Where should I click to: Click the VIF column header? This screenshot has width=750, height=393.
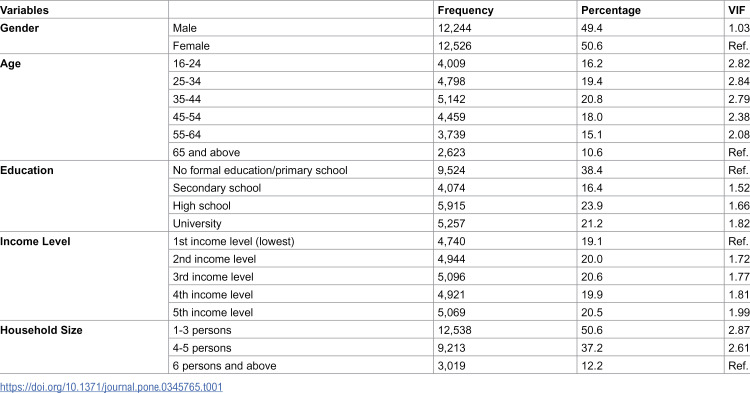point(737,10)
